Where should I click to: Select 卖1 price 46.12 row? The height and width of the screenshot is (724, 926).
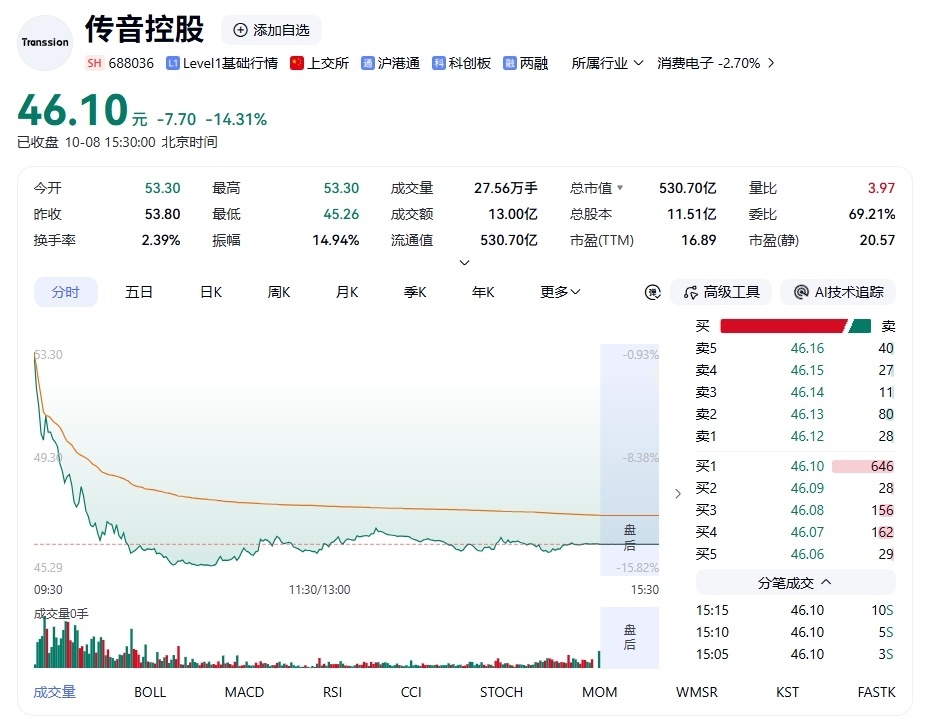[x=795, y=436]
